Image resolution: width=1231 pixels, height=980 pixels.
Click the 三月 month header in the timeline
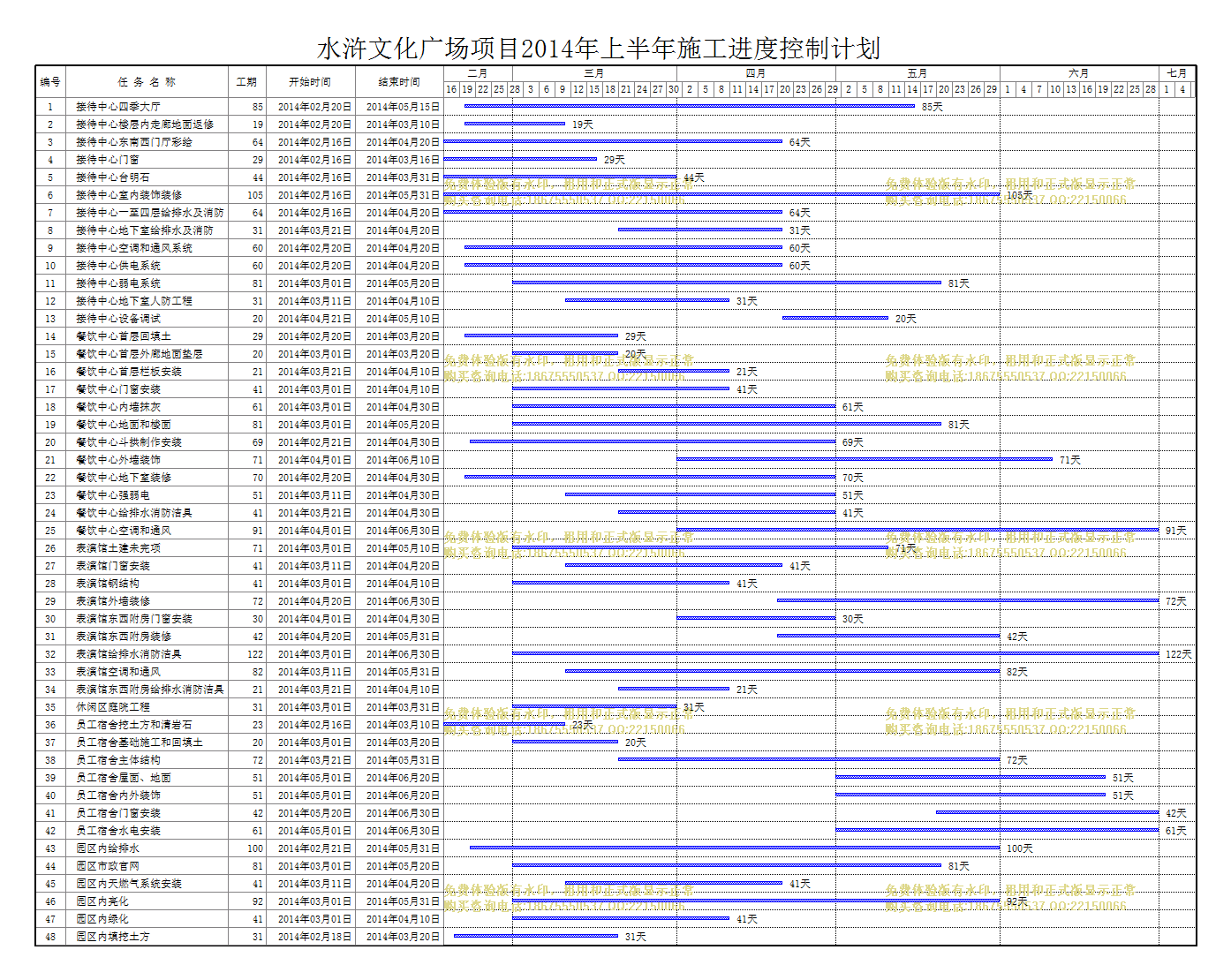[594, 73]
